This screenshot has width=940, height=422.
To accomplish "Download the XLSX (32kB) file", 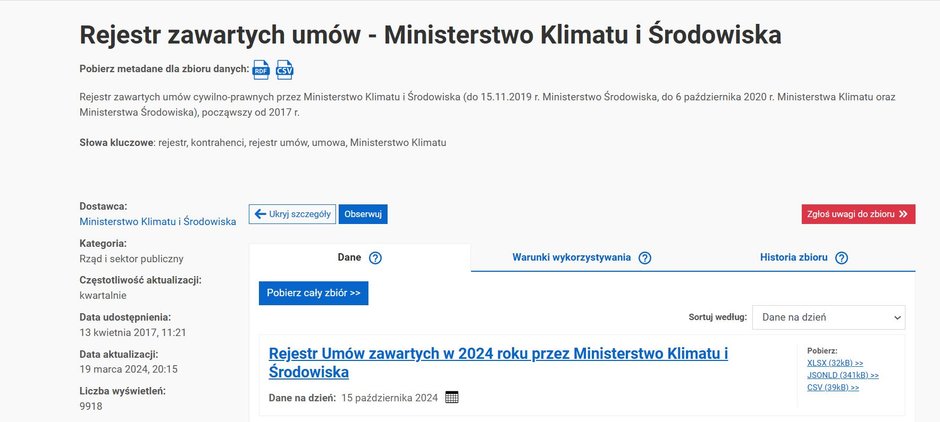I will coord(835,363).
